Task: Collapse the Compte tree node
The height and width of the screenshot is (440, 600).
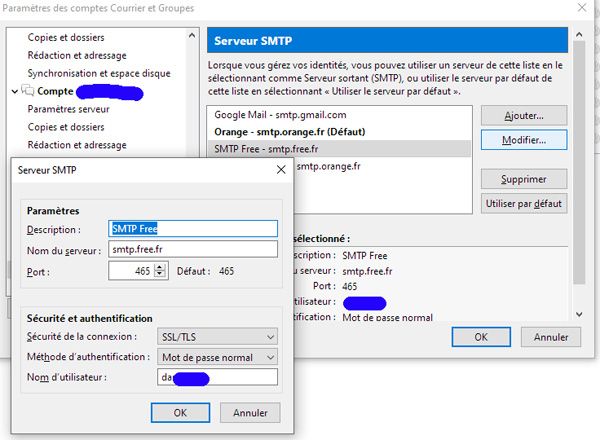Action: 15,91
